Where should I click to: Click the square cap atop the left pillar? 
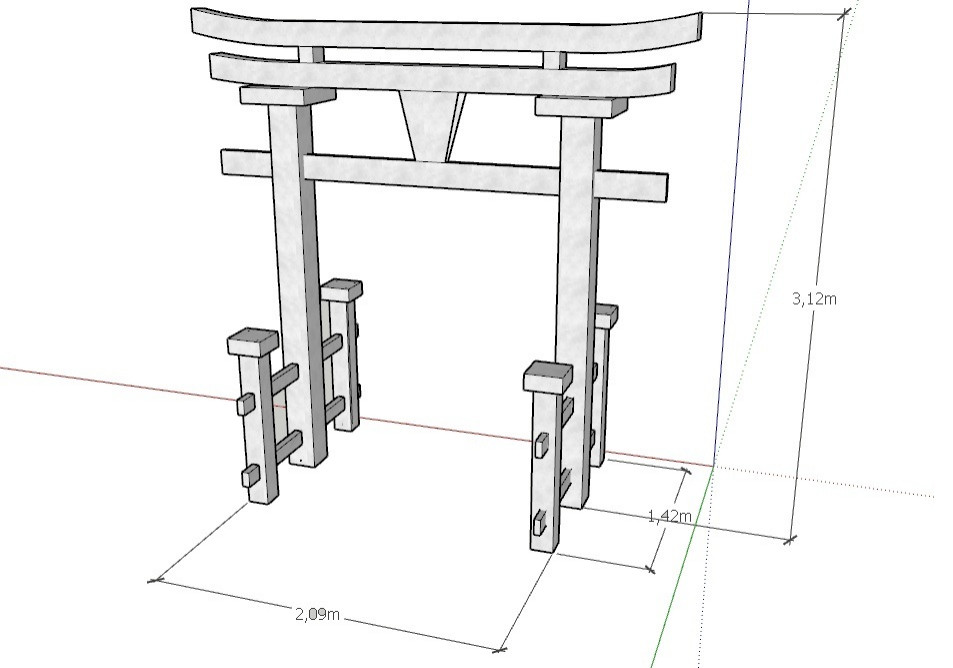click(x=286, y=95)
